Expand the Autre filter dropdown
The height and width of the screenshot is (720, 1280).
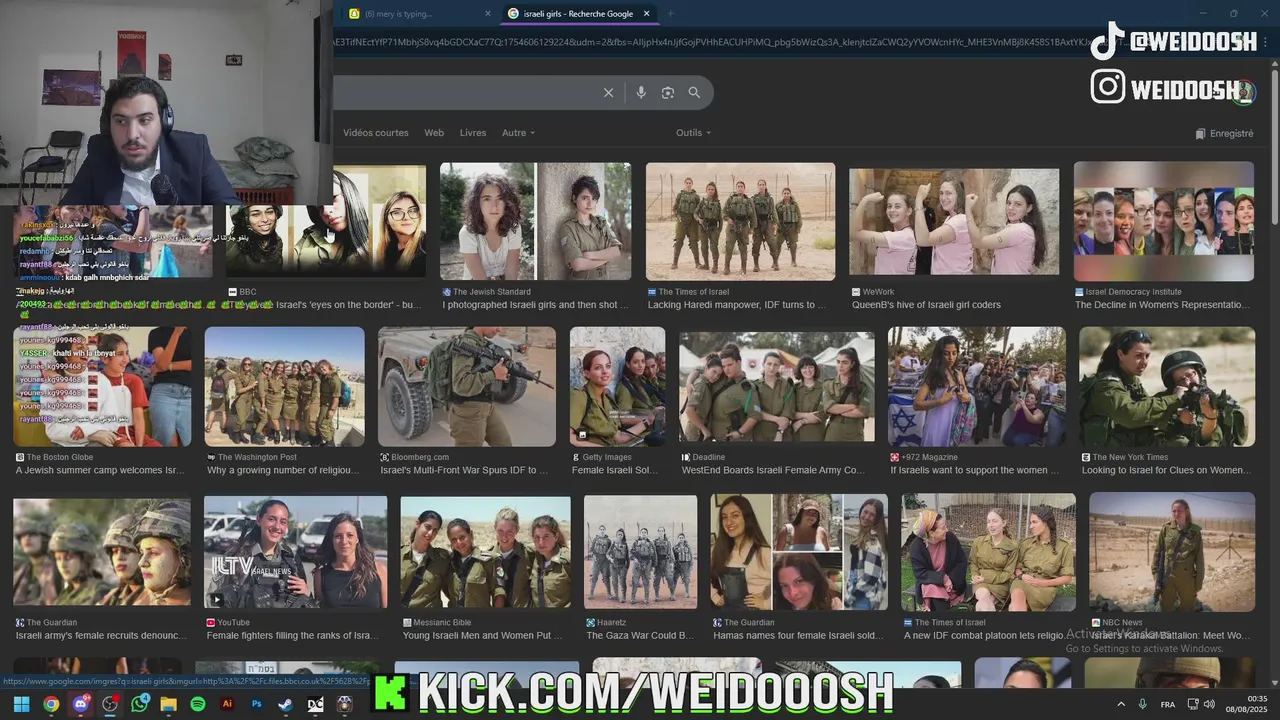pos(518,133)
